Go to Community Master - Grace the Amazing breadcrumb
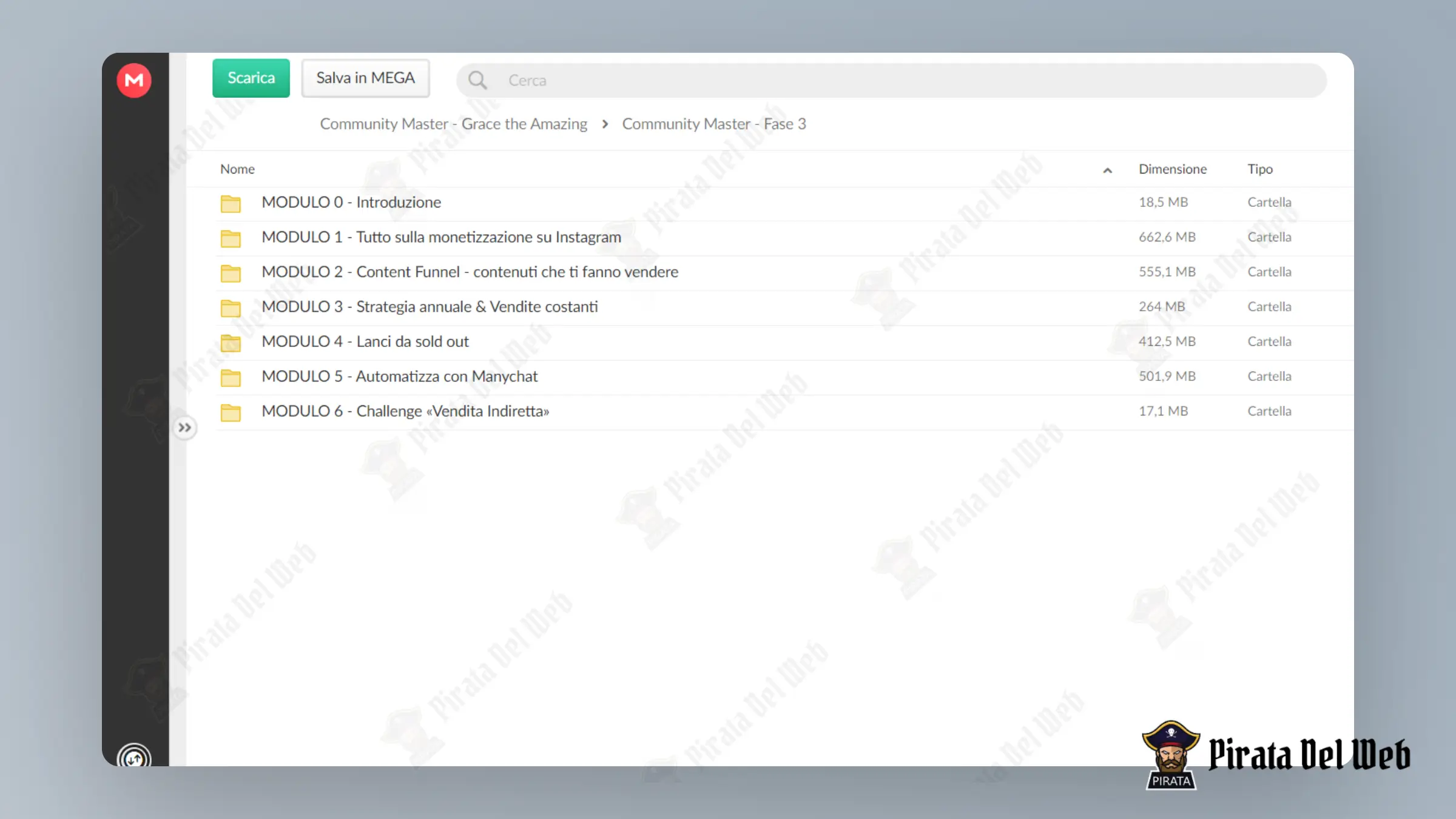 [x=453, y=124]
